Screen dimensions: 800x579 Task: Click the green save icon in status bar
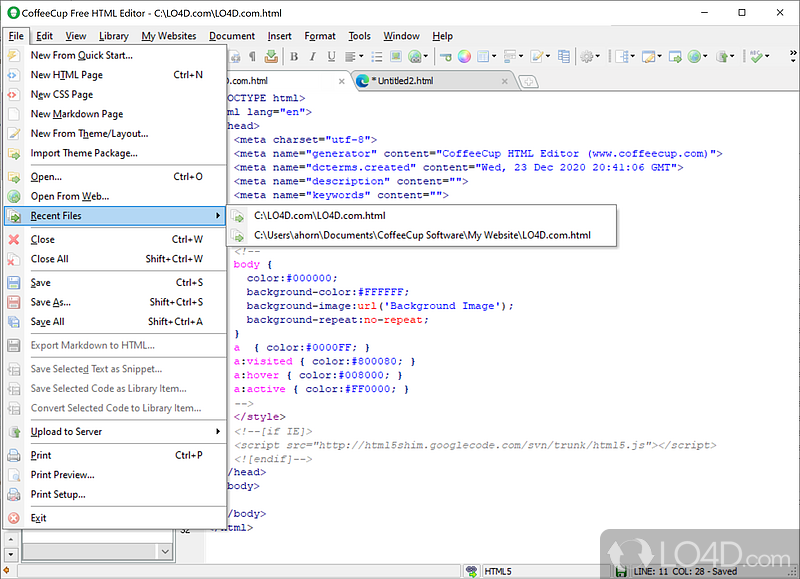click(x=621, y=571)
